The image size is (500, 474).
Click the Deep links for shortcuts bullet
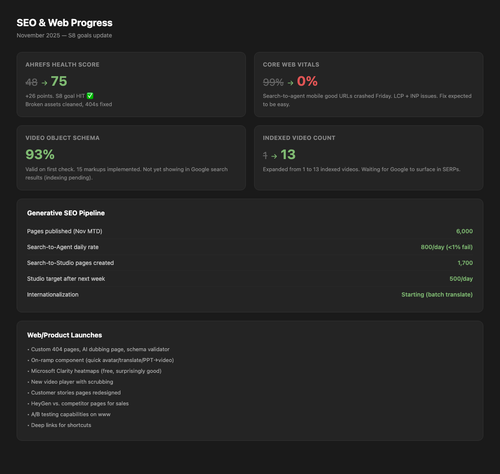pyautogui.click(x=59, y=425)
